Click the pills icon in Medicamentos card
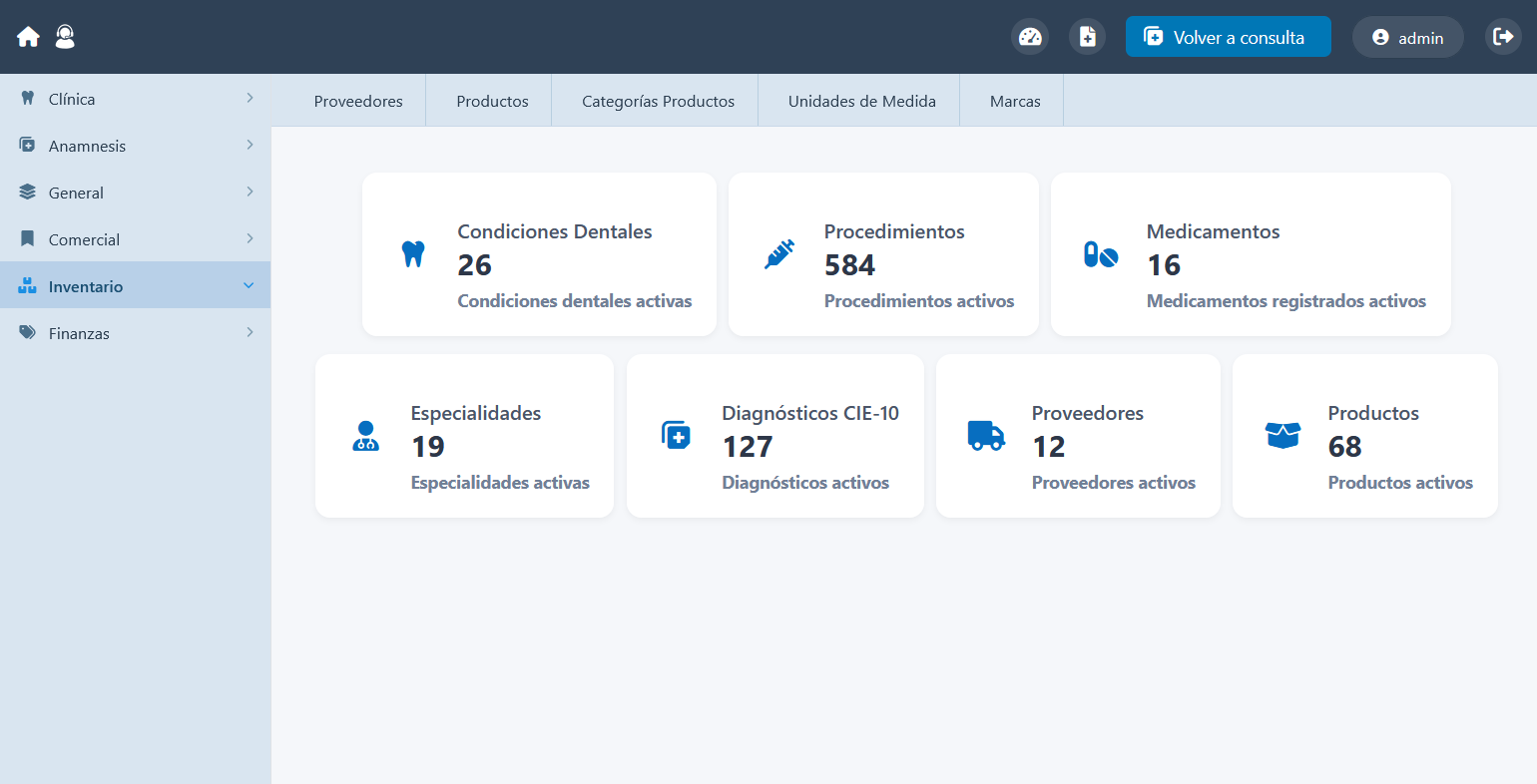Viewport: 1537px width, 784px height. pyautogui.click(x=1101, y=254)
